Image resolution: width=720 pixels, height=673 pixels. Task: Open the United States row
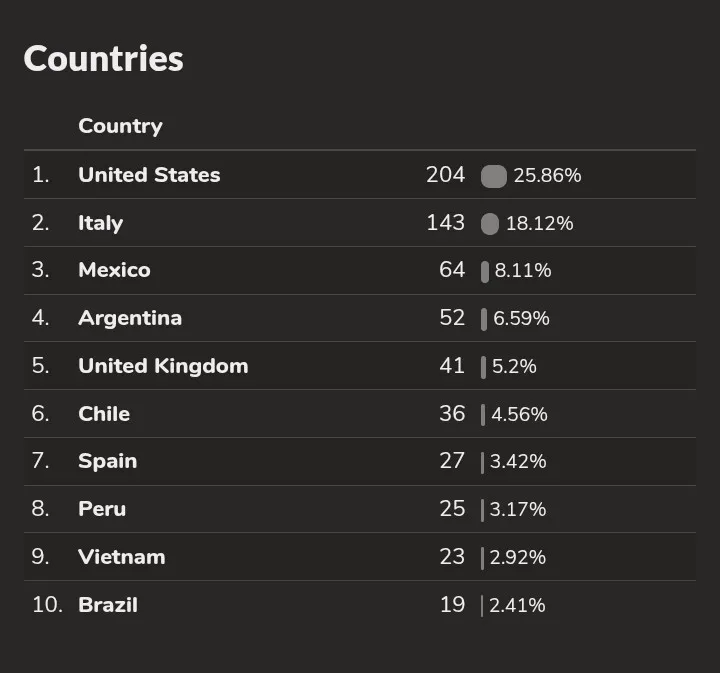149,175
